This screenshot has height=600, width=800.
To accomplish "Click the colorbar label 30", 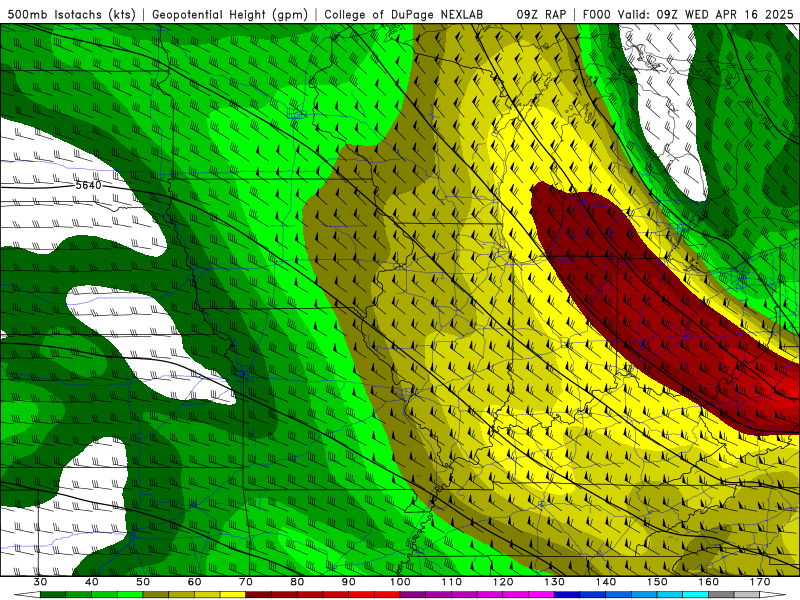I will [40, 582].
